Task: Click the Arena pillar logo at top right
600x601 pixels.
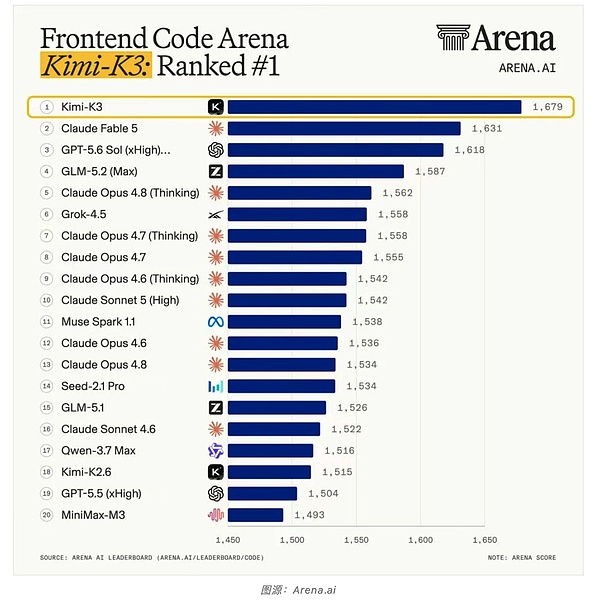Action: 453,38
